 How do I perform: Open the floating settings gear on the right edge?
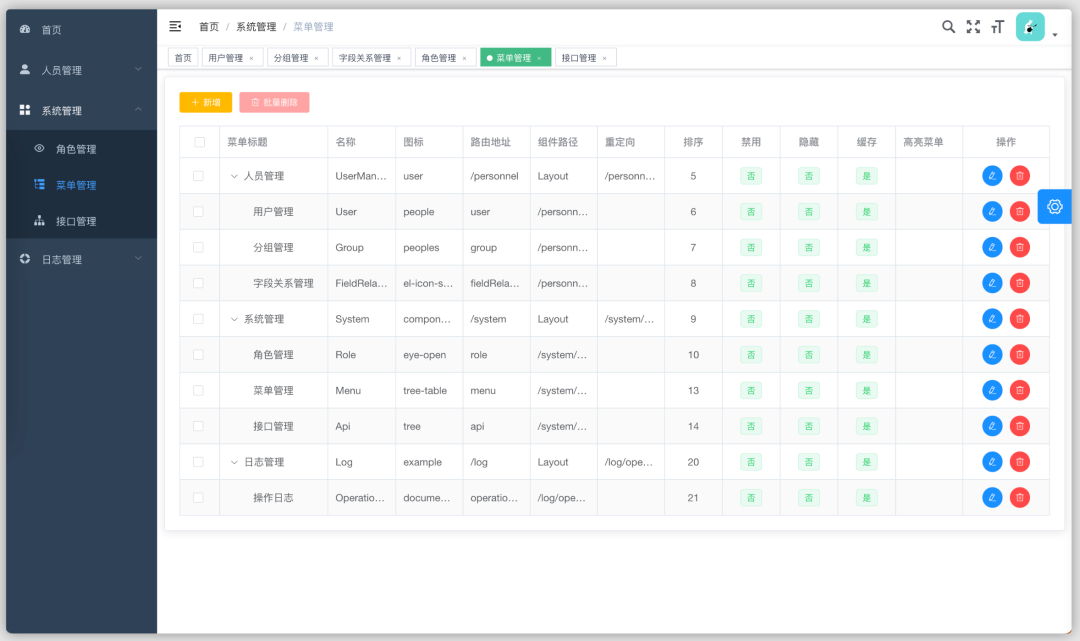(1054, 206)
